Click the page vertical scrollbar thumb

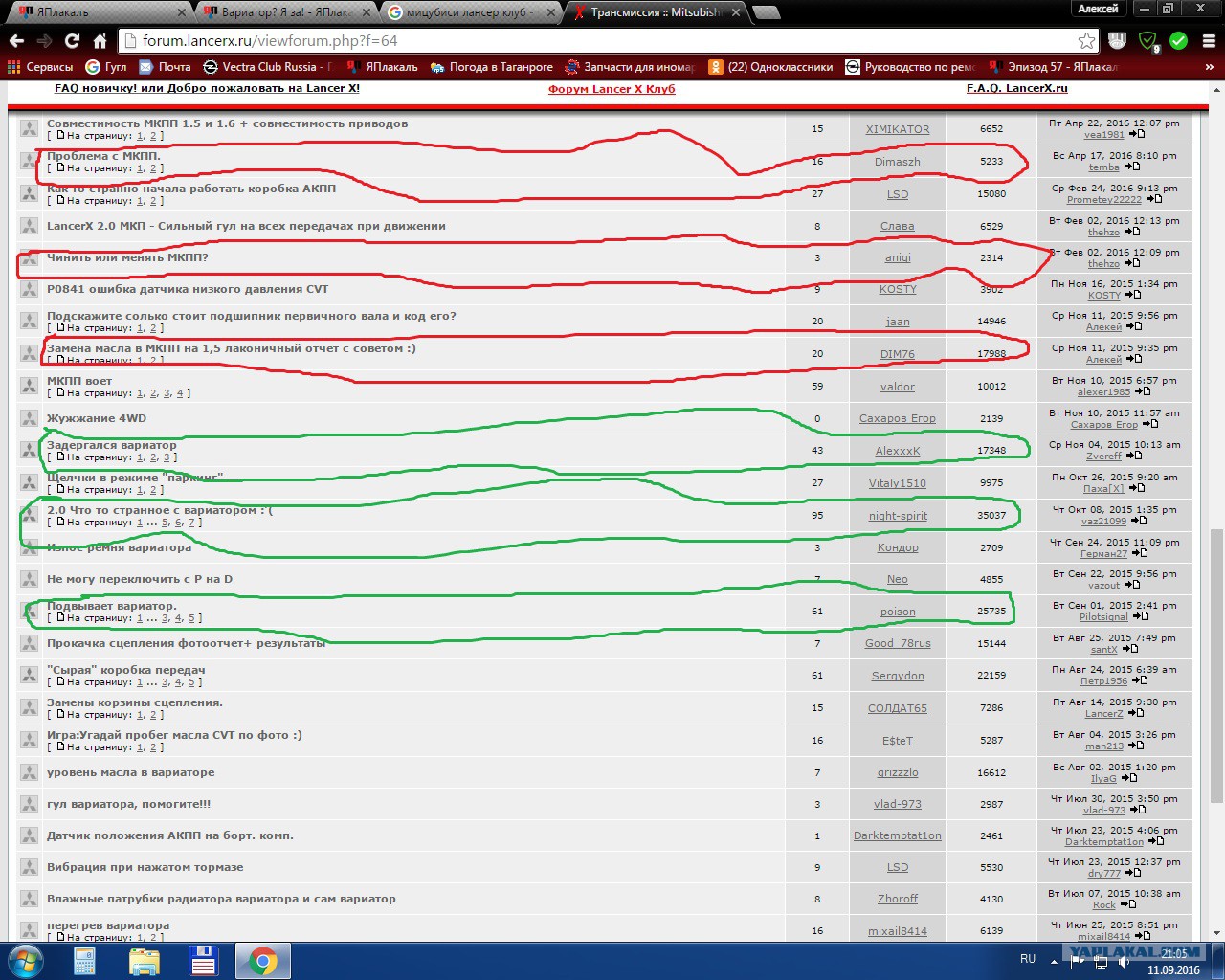1215,665
